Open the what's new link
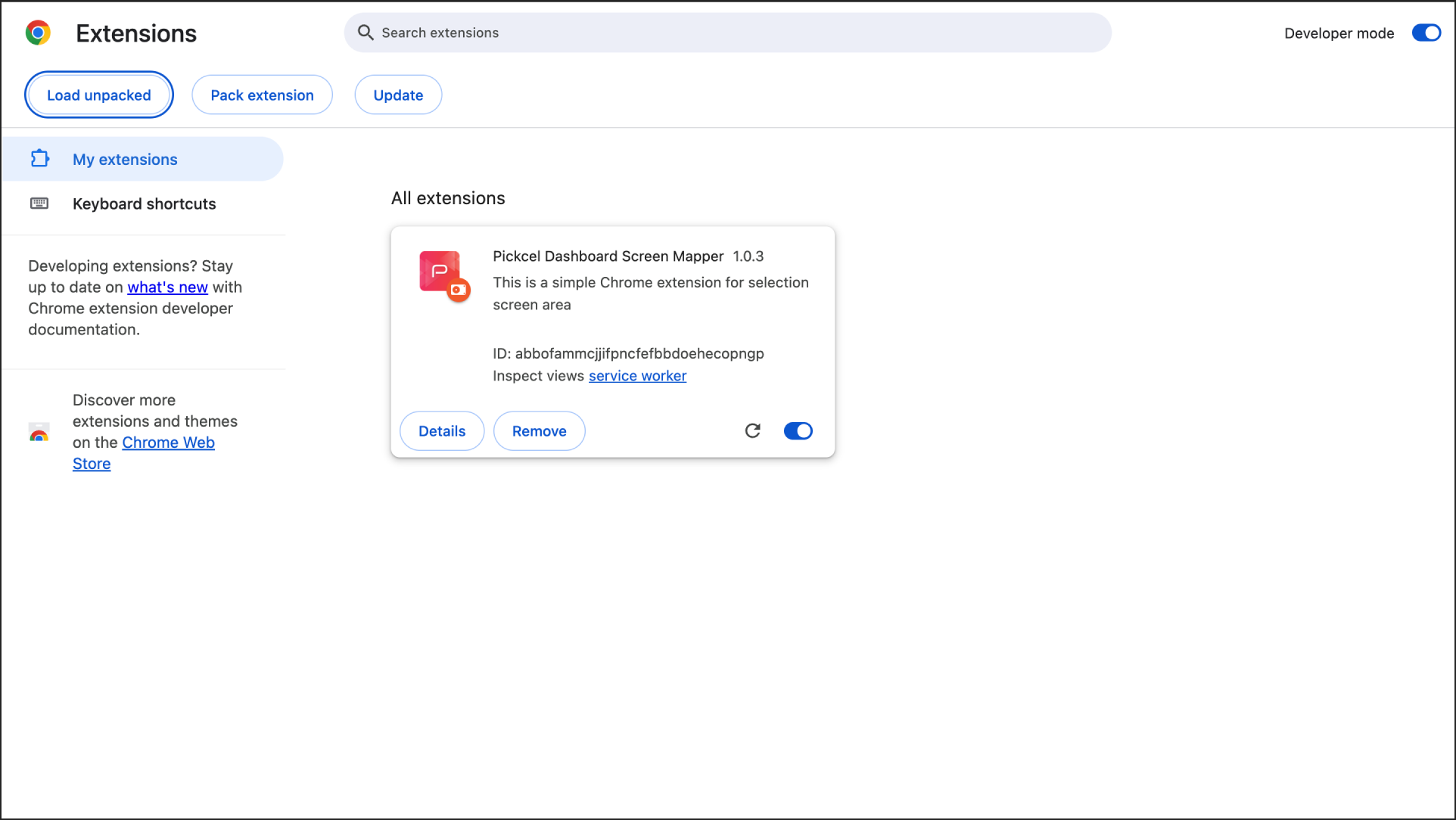 coord(167,287)
